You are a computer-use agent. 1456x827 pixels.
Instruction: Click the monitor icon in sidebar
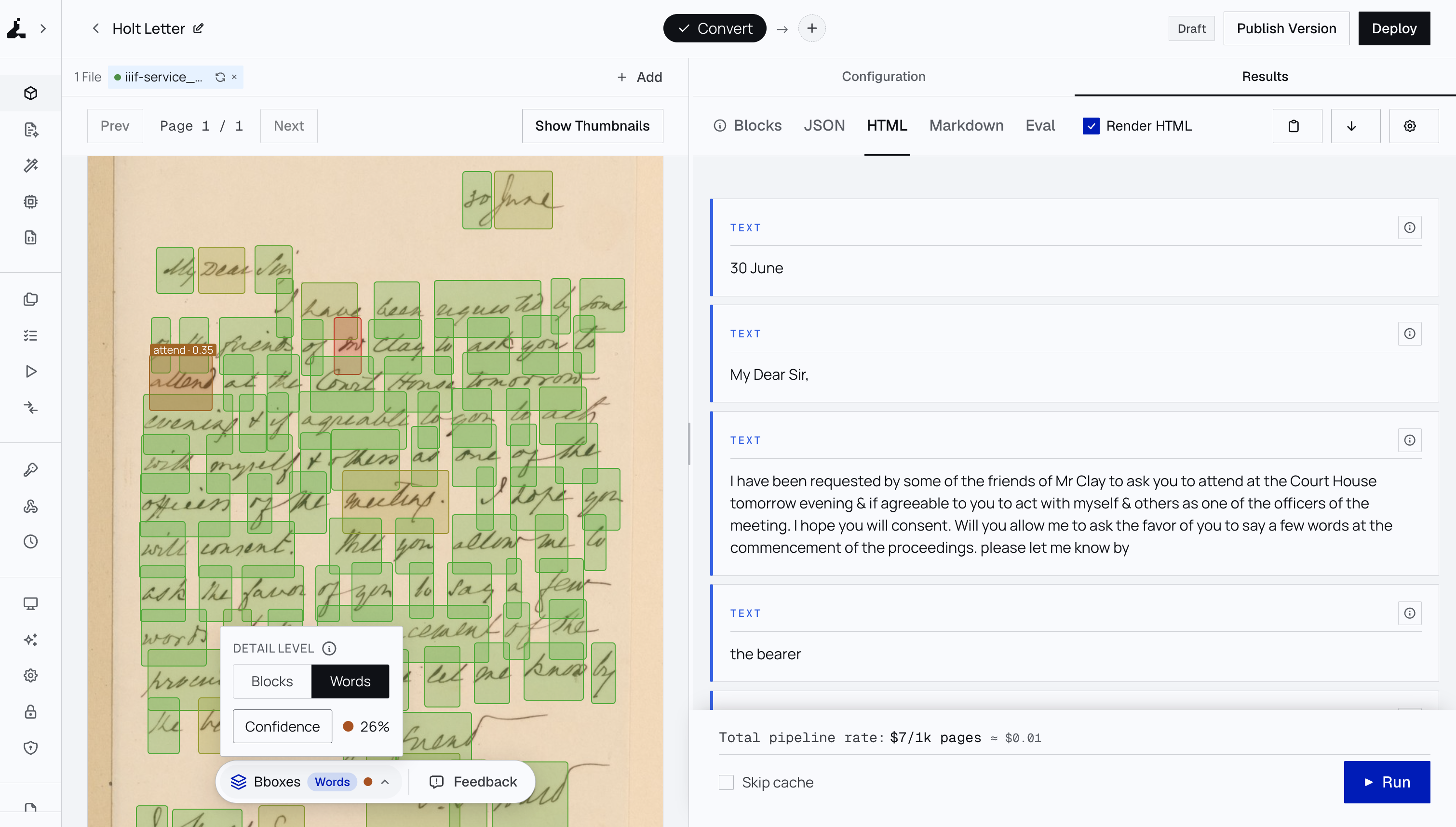31,604
